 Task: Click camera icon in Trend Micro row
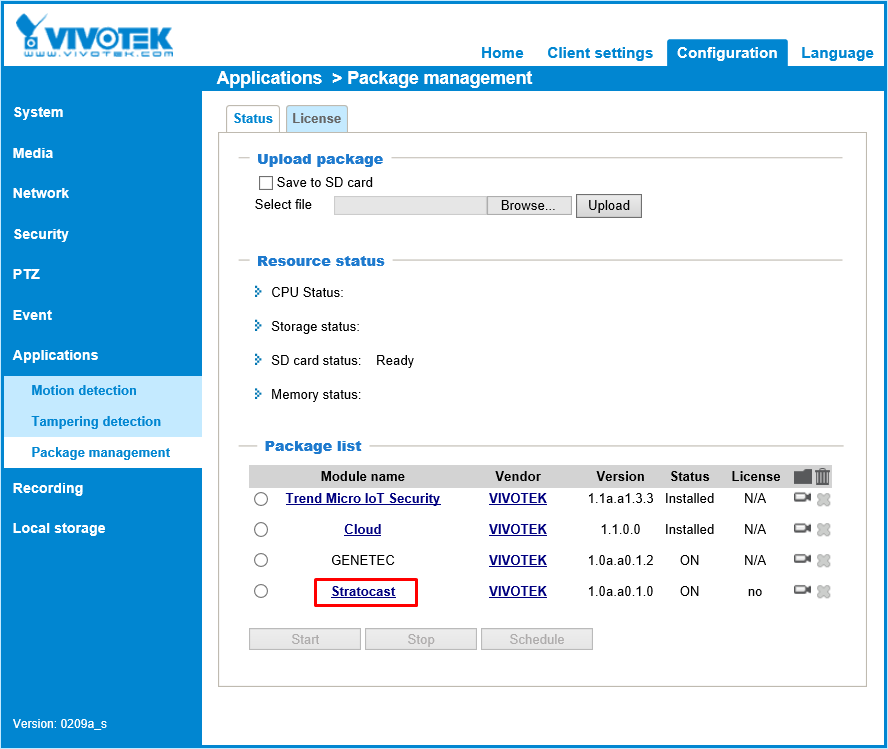802,498
